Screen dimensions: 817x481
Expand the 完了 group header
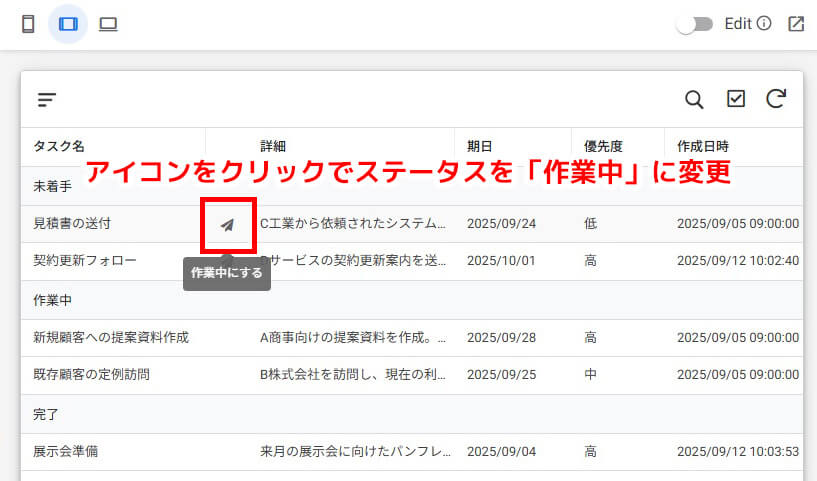[x=46, y=413]
